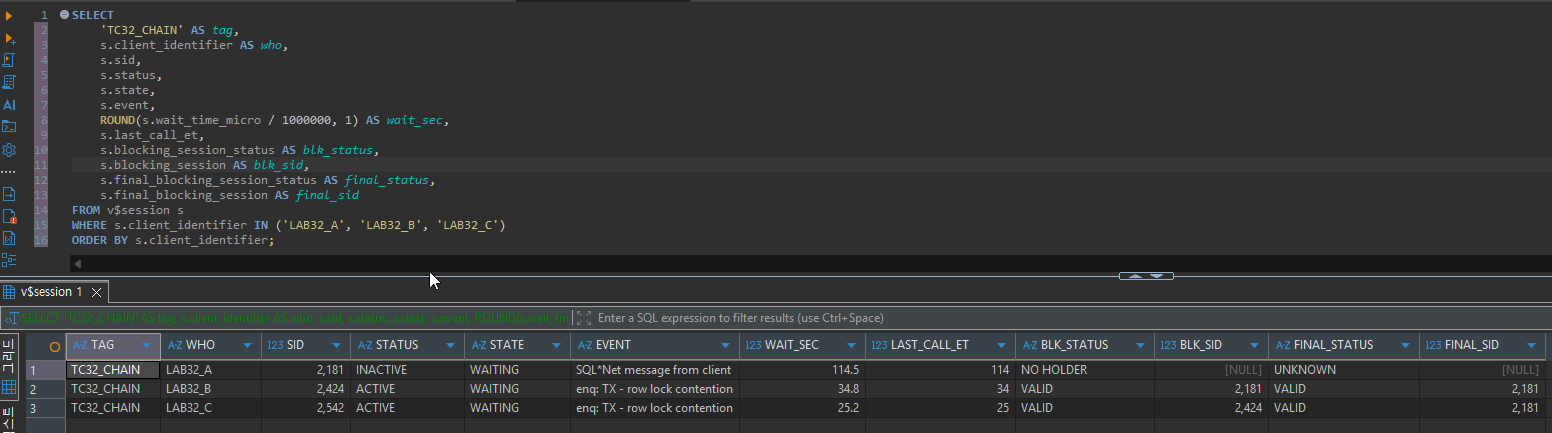Open the STATE column filter dropdown

click(557, 345)
